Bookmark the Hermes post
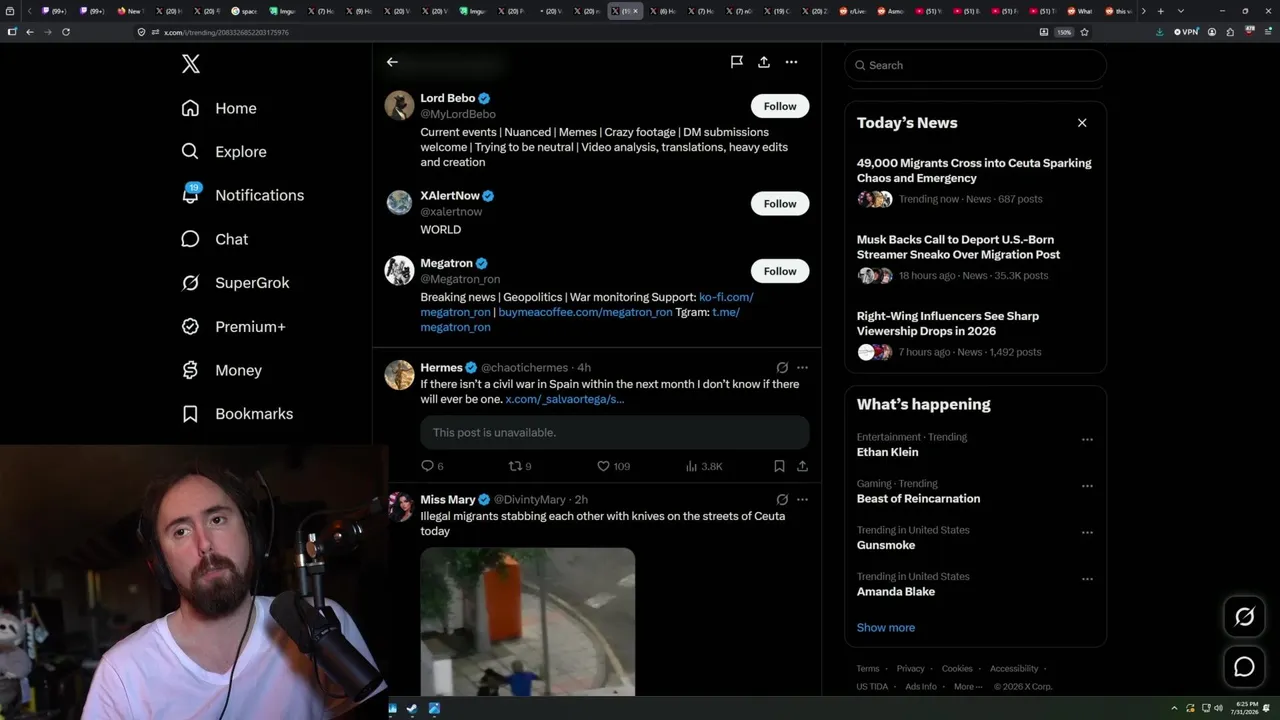 tap(779, 466)
